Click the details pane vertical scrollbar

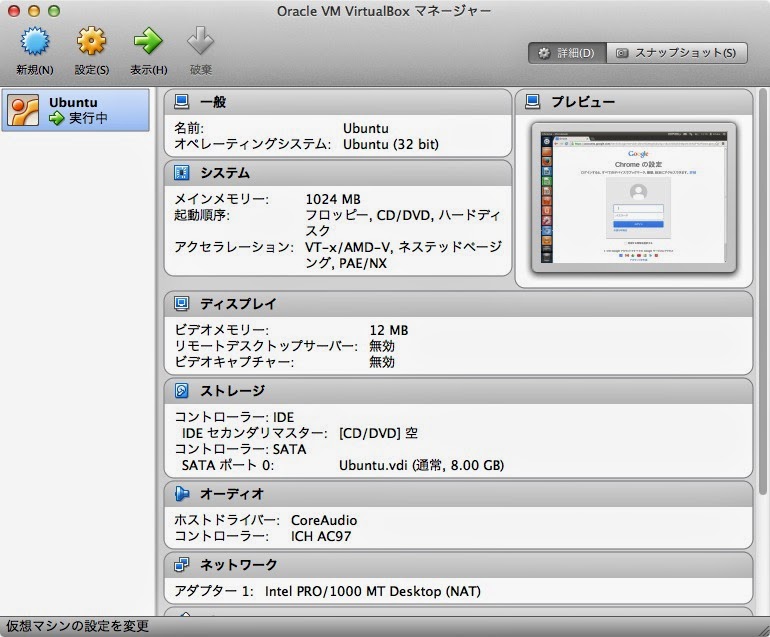pyautogui.click(x=763, y=291)
